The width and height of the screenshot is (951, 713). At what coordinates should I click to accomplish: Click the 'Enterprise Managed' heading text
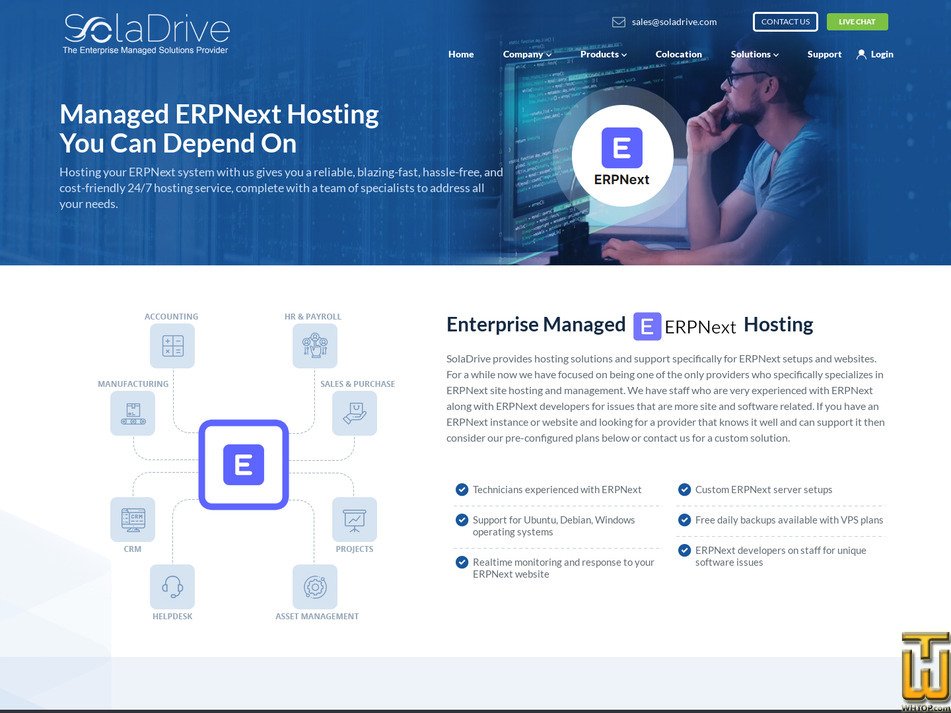pos(536,324)
